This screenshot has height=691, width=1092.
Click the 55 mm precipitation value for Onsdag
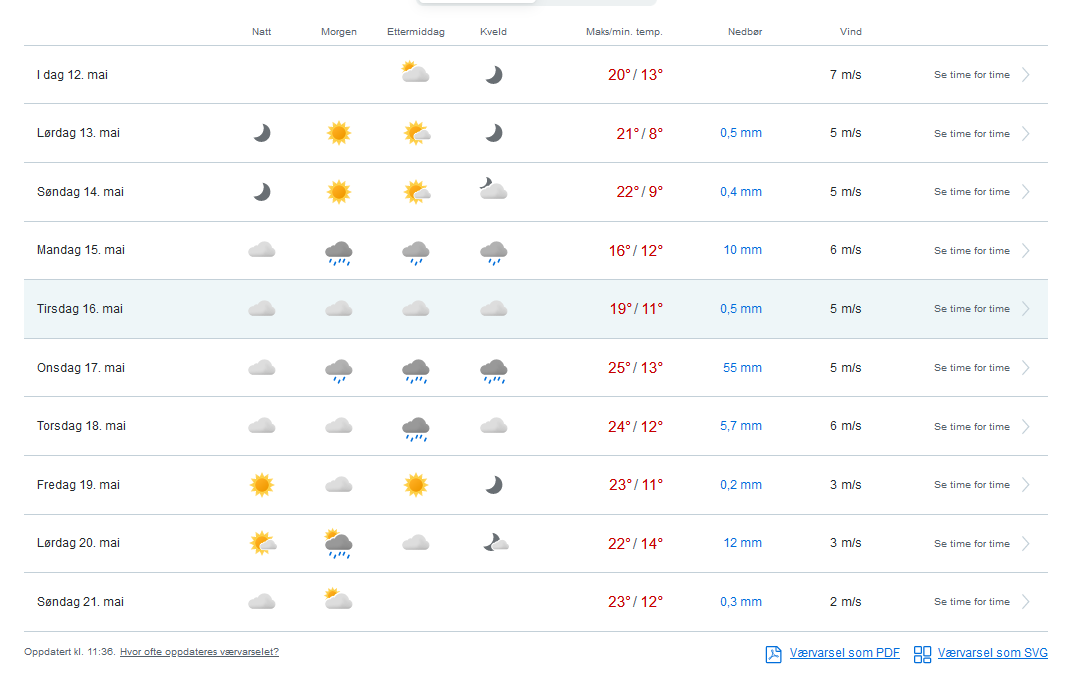[x=743, y=368]
